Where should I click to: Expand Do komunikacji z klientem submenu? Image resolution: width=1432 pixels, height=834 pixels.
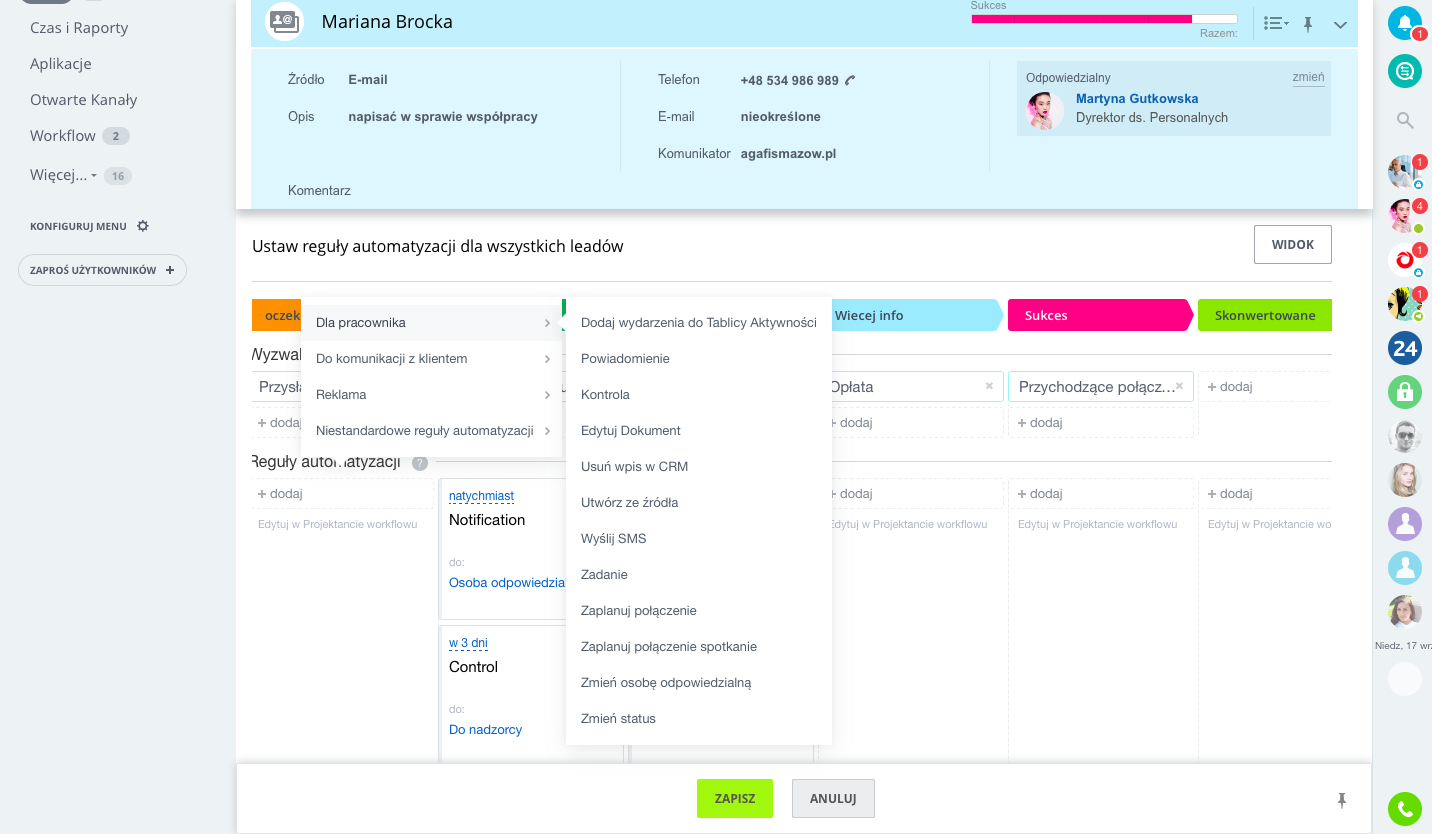pyautogui.click(x=432, y=358)
